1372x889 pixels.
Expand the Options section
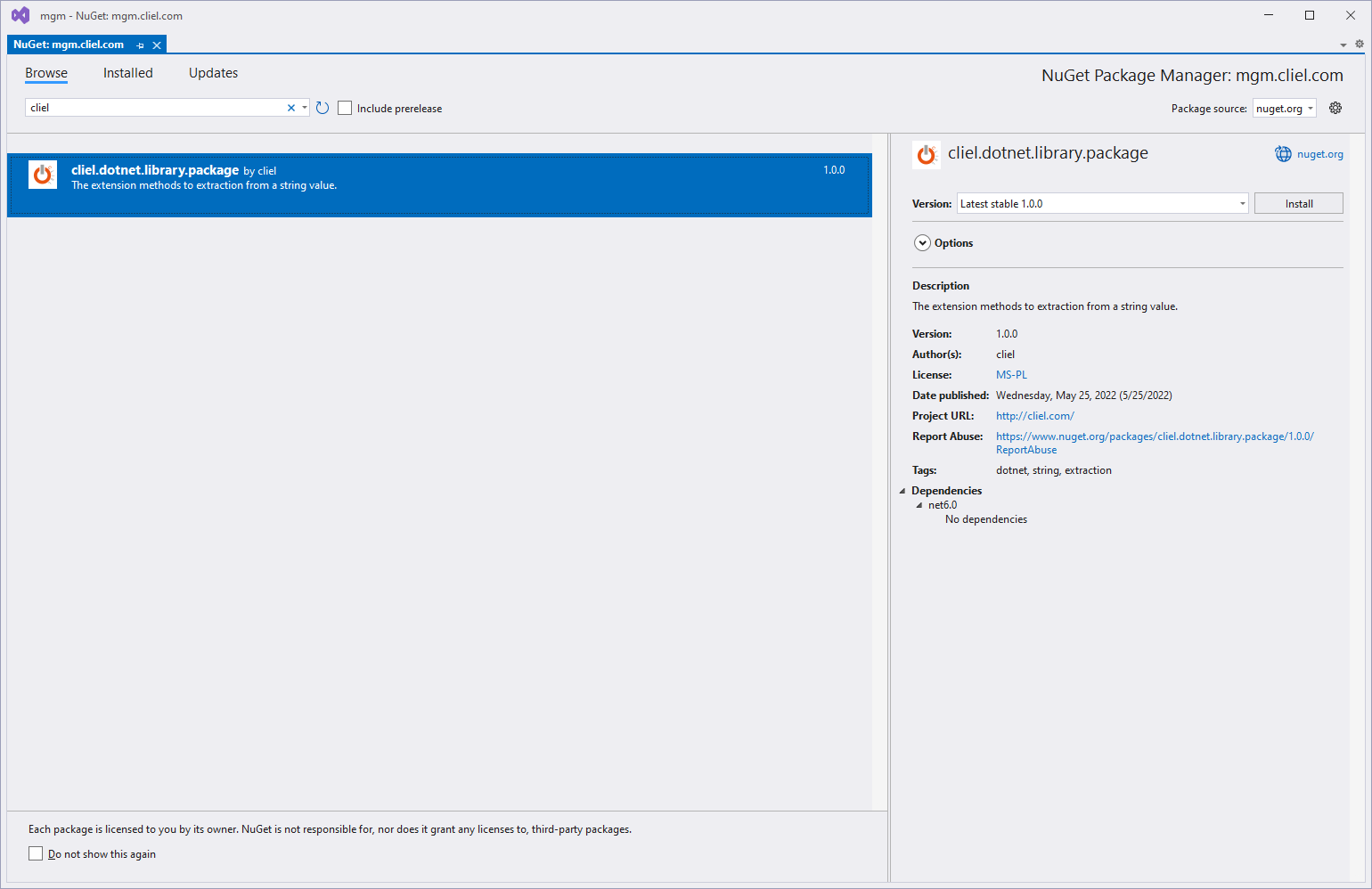pyautogui.click(x=923, y=243)
